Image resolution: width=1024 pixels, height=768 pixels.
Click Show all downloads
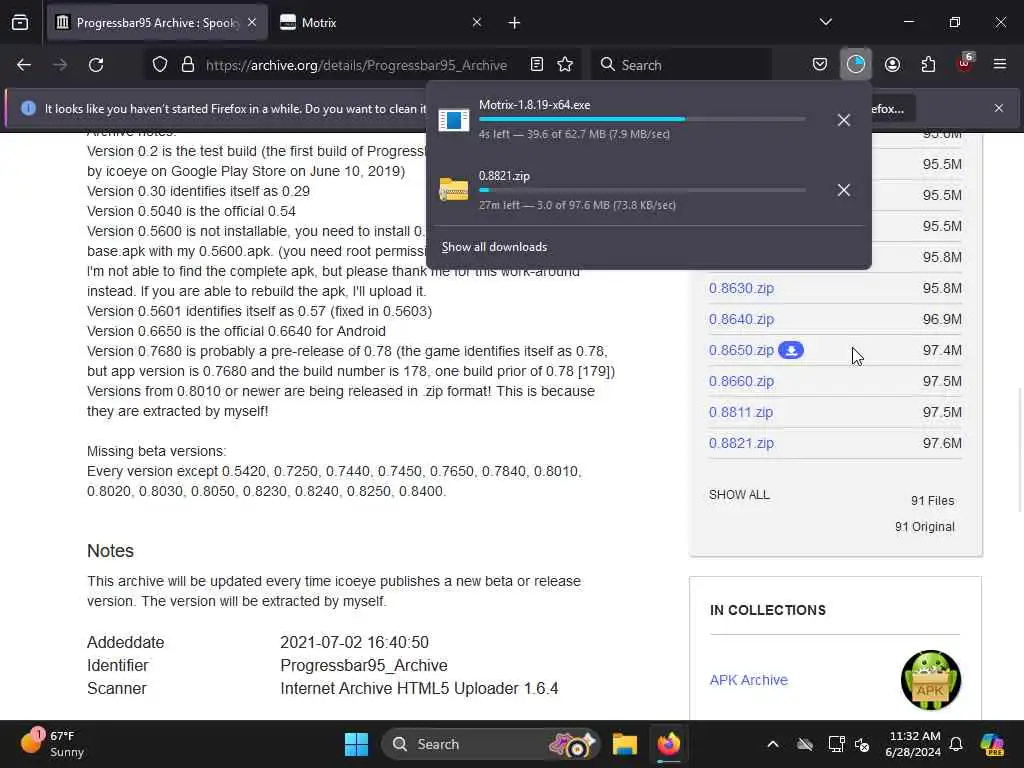[x=494, y=247]
